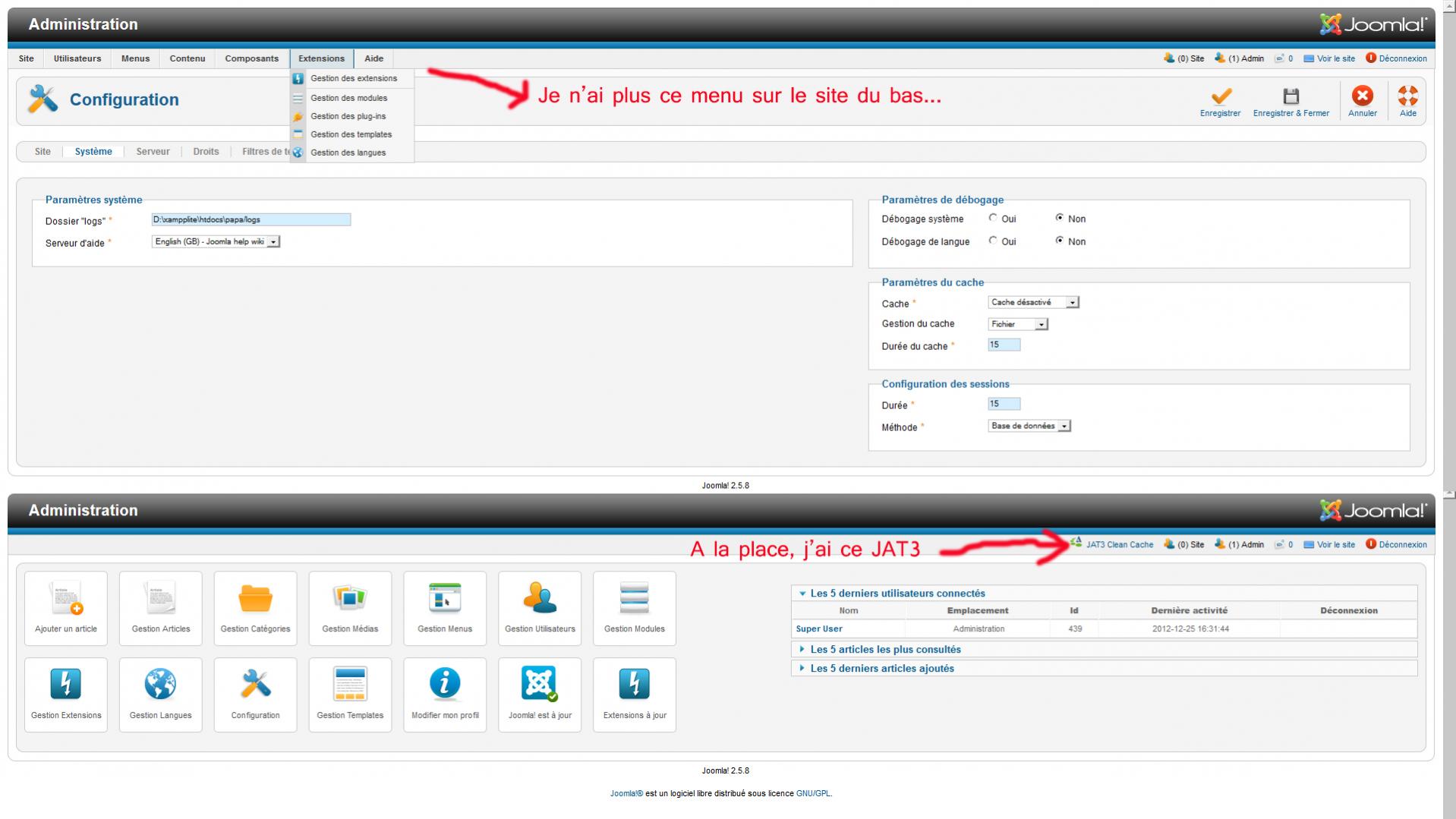Click the (1) Admin indicator in top panel
Image resolution: width=1456 pixels, height=819 pixels.
(1239, 58)
